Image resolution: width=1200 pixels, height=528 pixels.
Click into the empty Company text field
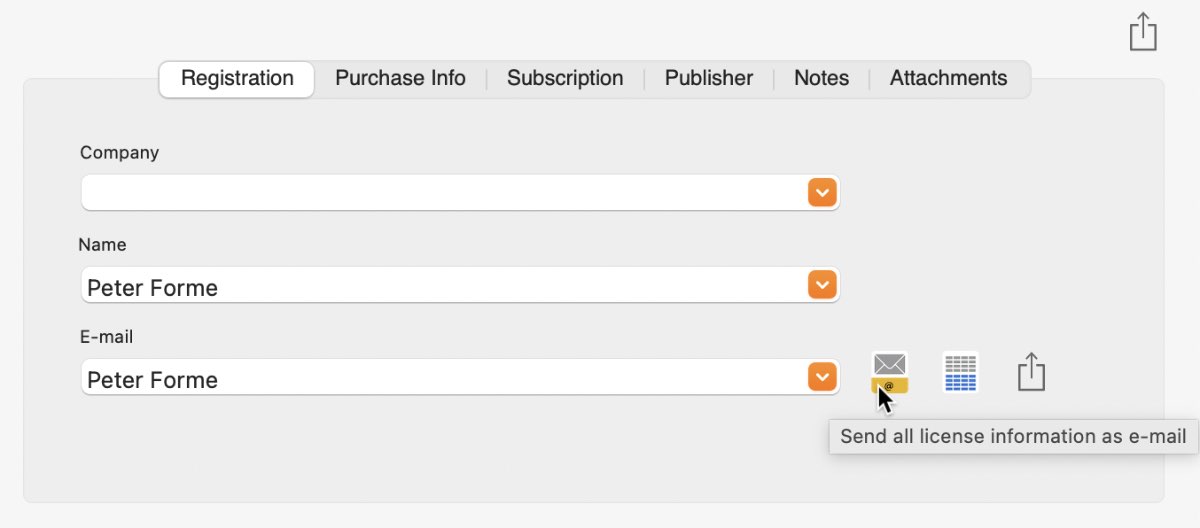point(440,193)
